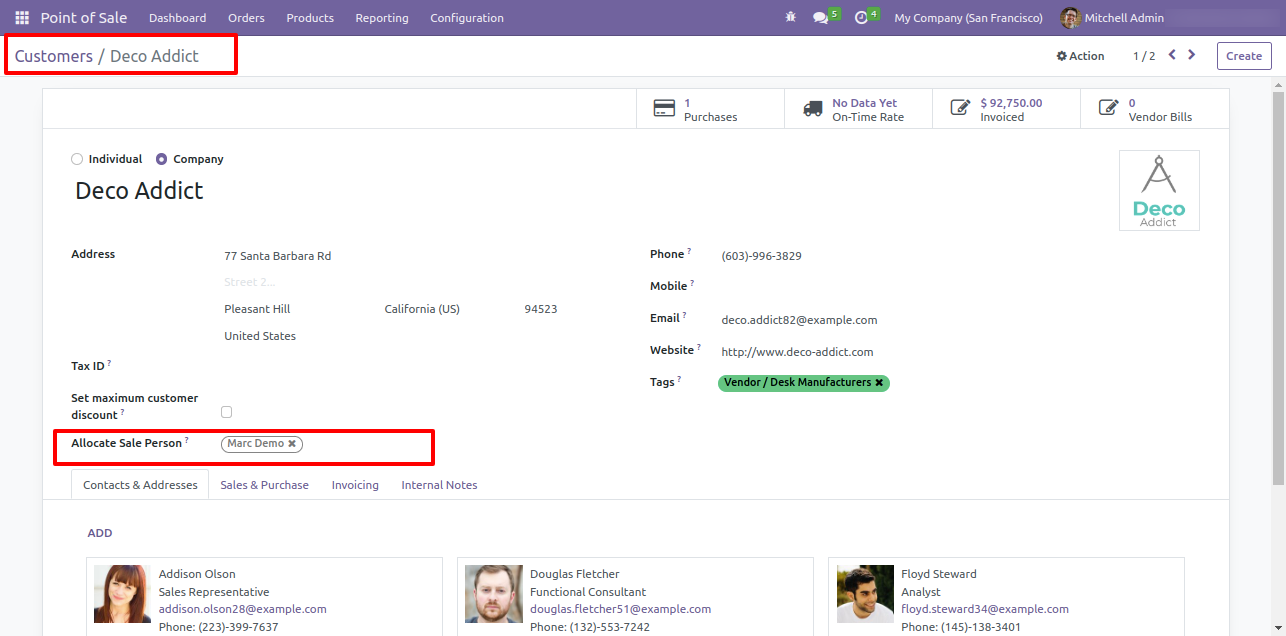Expand the Action dropdown
1286x636 pixels.
[1080, 56]
